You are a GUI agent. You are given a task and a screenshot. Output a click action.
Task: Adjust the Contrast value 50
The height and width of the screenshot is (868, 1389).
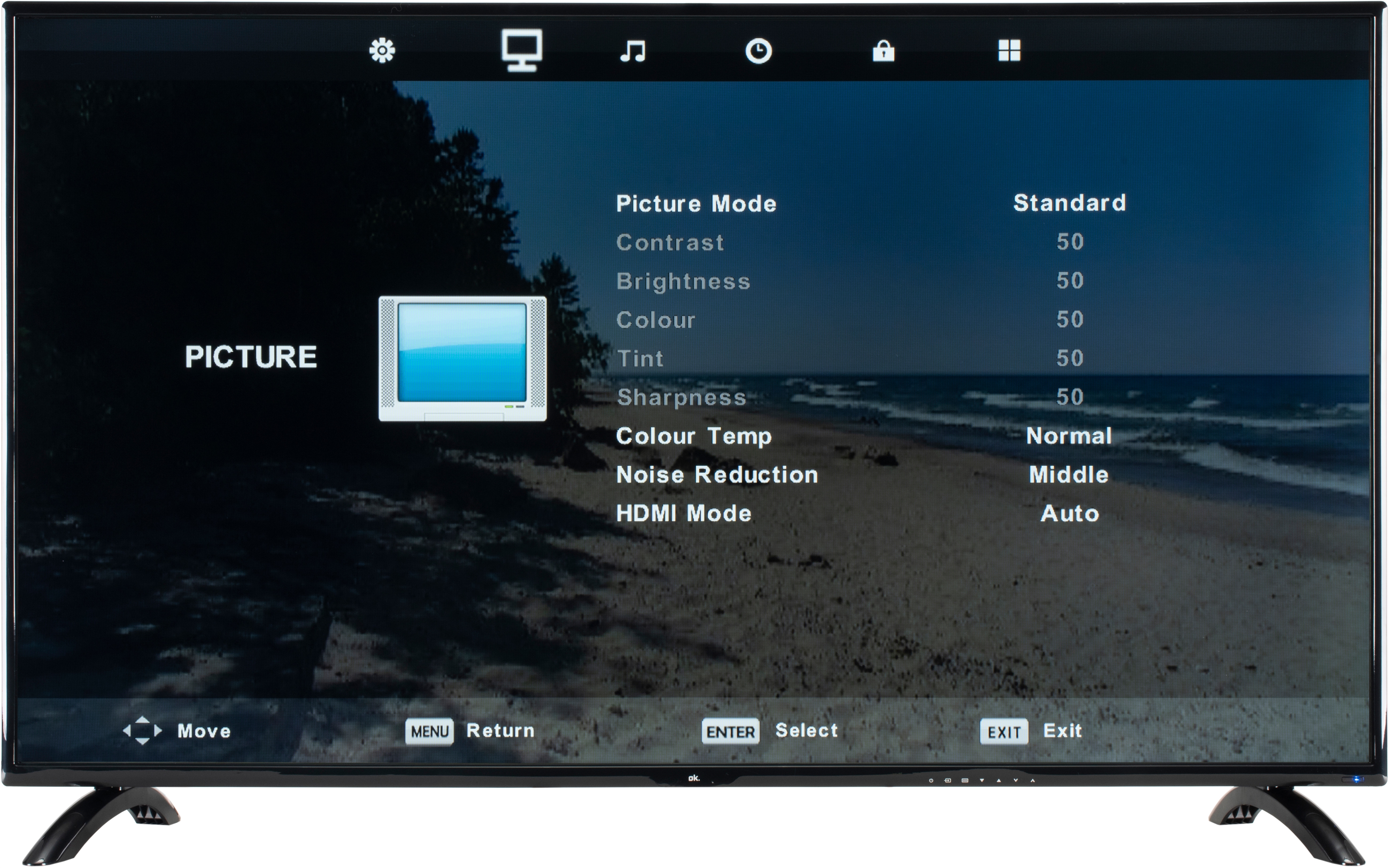click(1070, 242)
